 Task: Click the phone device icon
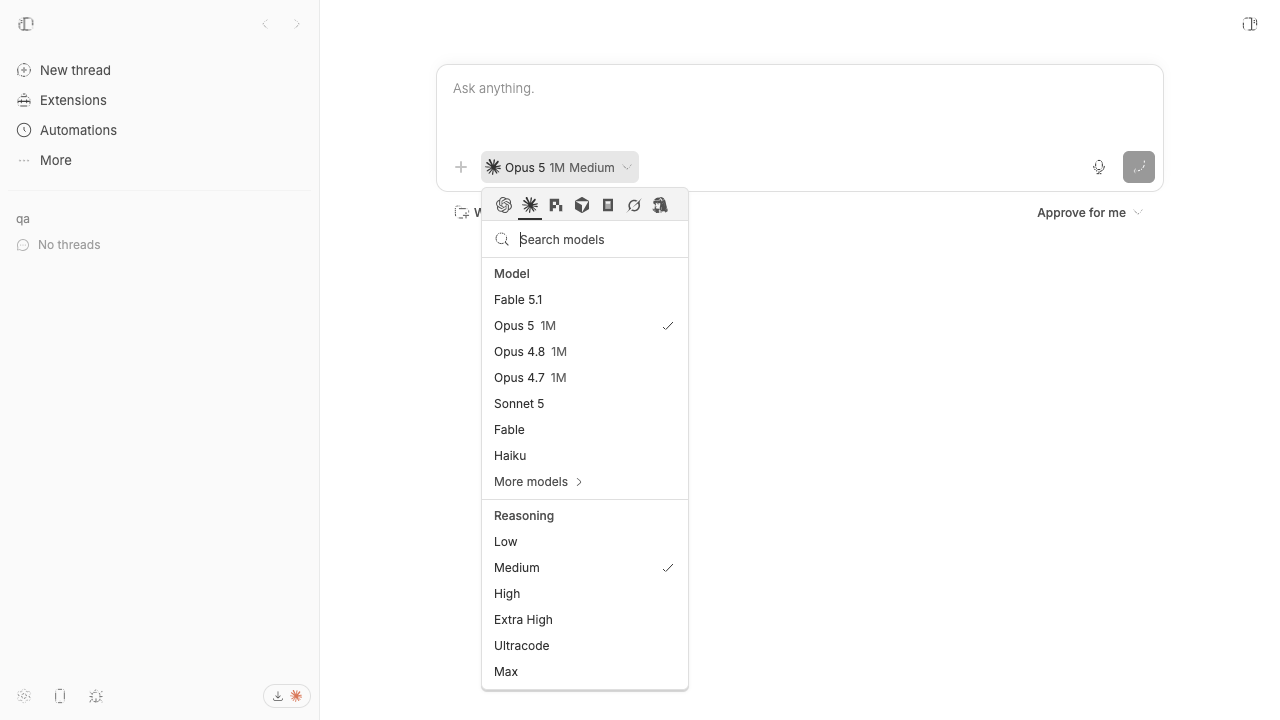click(60, 696)
